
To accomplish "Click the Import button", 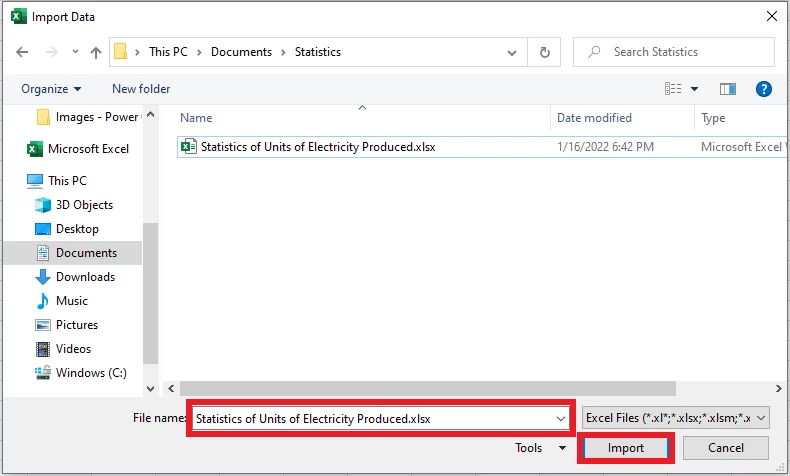I will (x=625, y=448).
